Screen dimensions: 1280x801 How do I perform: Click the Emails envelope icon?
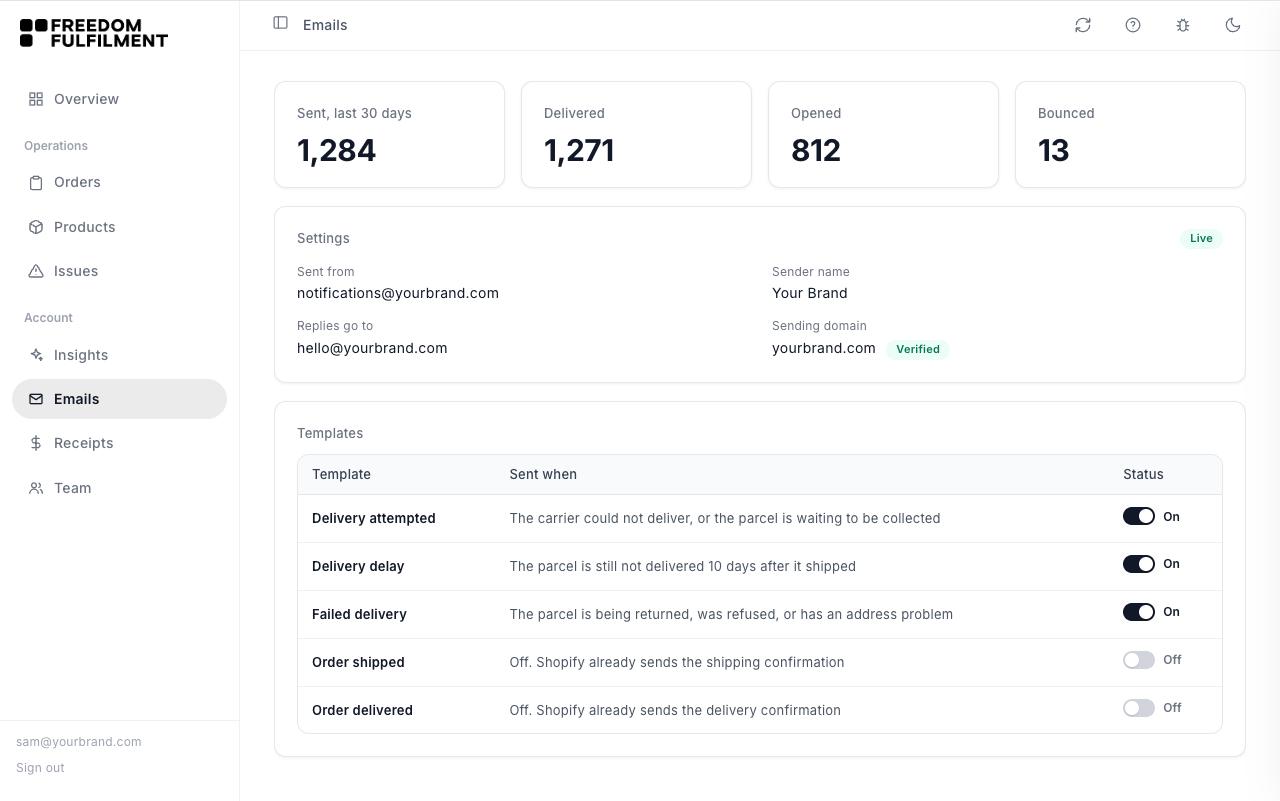(x=36, y=399)
